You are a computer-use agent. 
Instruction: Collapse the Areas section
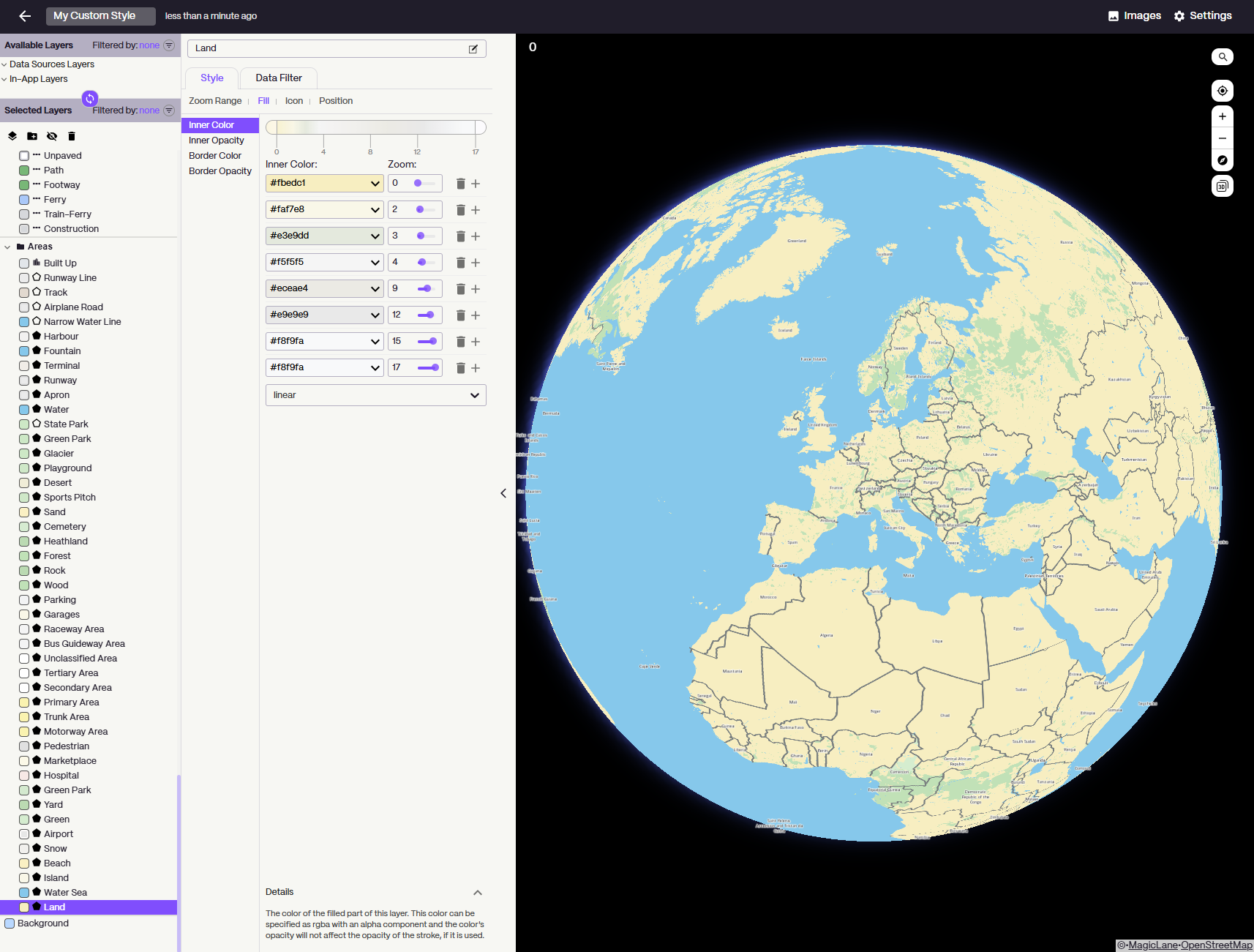point(8,247)
